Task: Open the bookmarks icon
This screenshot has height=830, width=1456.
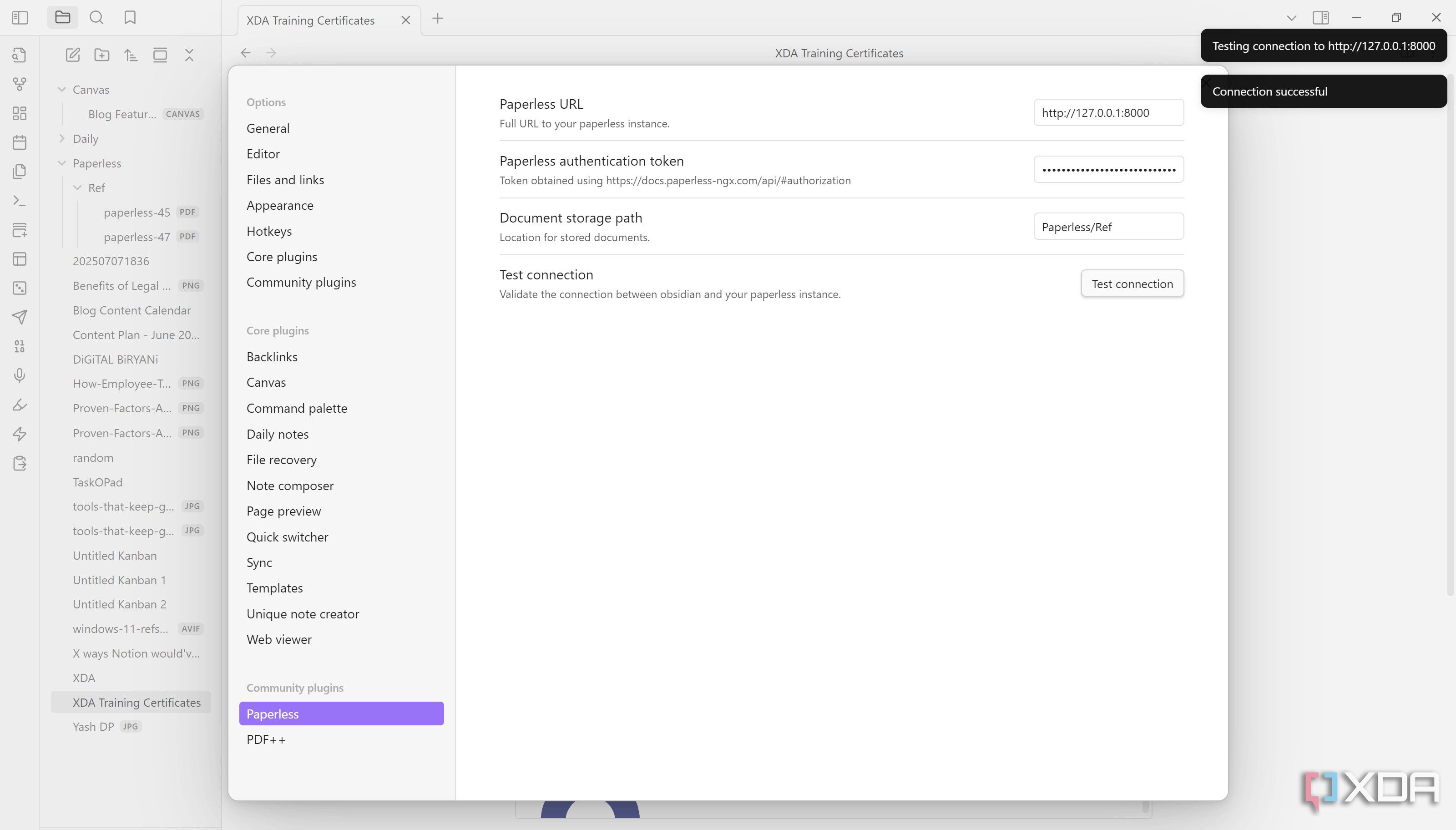Action: coord(130,18)
